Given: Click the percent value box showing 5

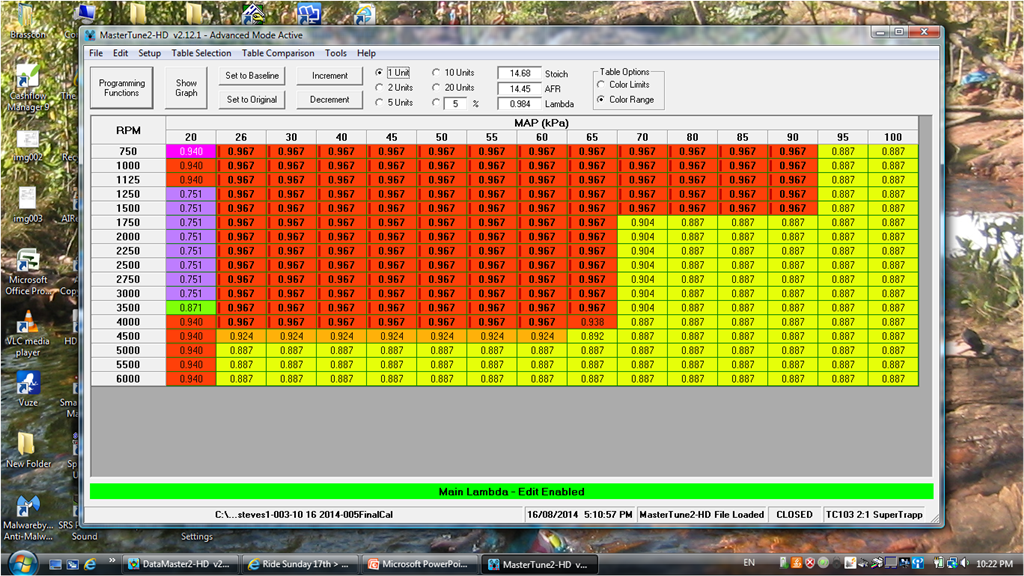Looking at the screenshot, I should pos(456,103).
